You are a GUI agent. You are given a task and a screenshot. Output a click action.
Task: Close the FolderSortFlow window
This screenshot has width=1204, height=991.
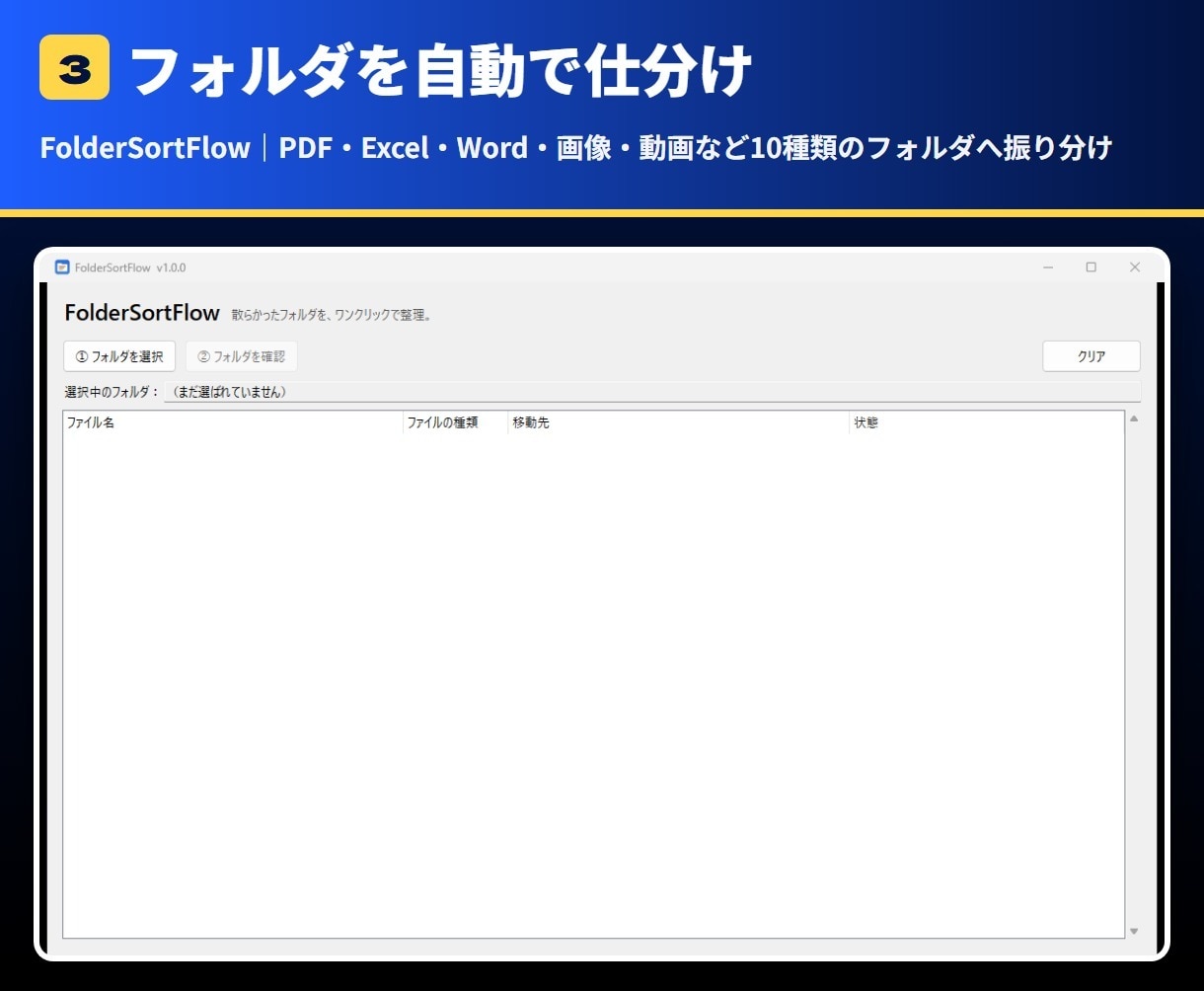[1135, 267]
